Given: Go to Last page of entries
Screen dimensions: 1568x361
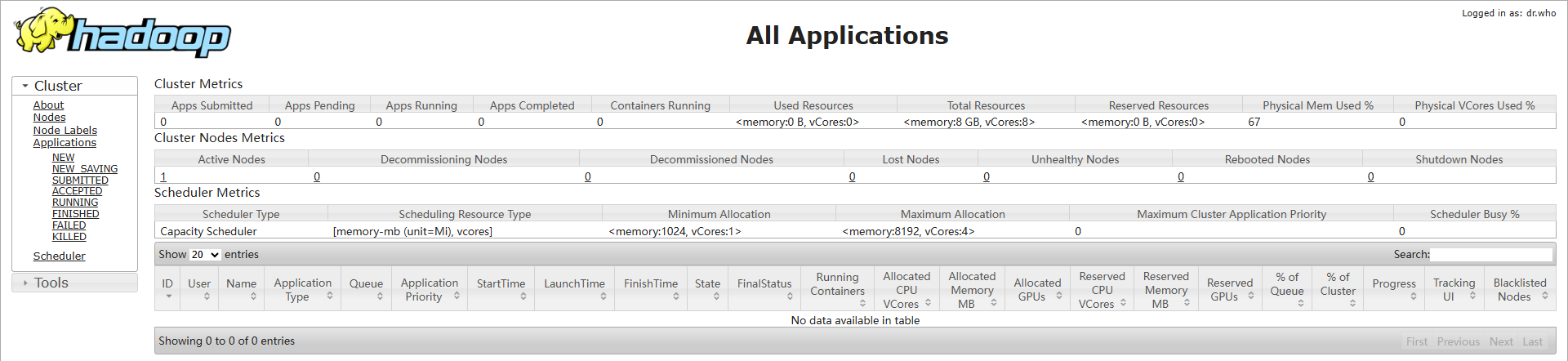Looking at the screenshot, I should click(1533, 341).
